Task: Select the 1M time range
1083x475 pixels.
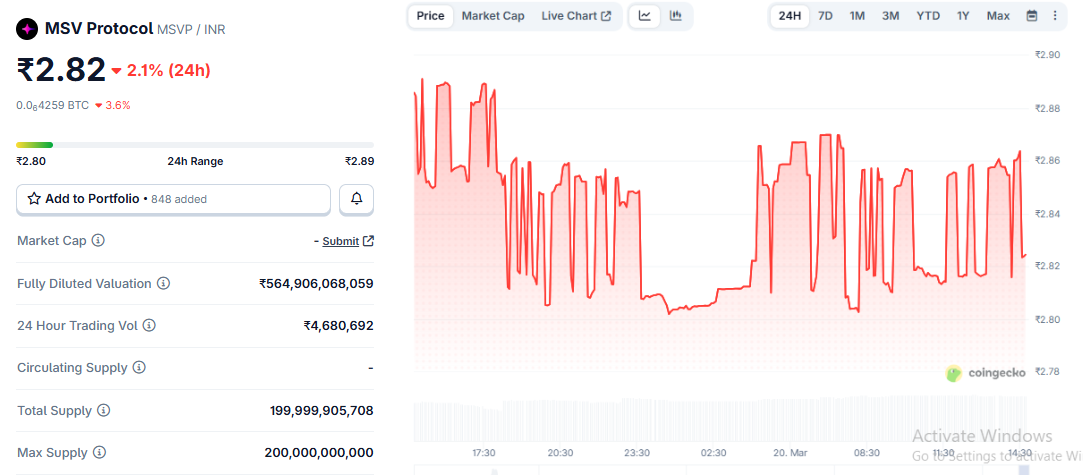Action: (x=857, y=16)
